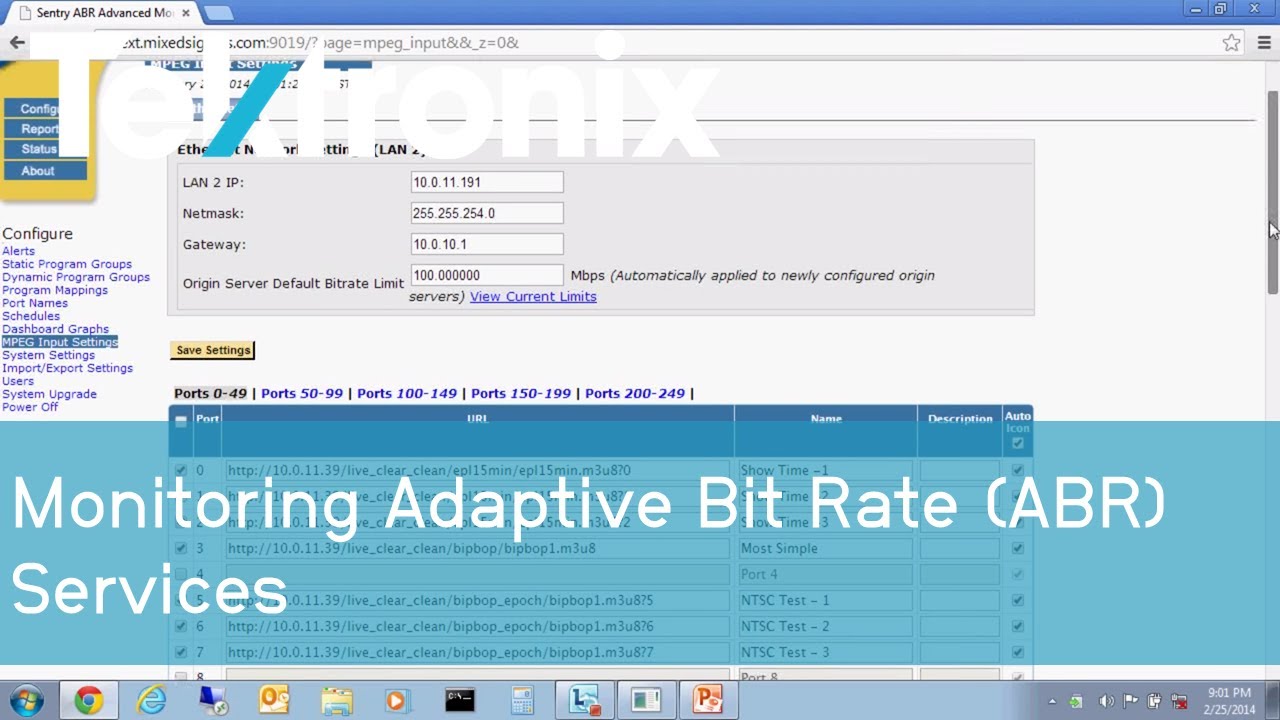This screenshot has width=1280, height=720.
Task: Click the Config navigation button
Action: click(x=40, y=109)
